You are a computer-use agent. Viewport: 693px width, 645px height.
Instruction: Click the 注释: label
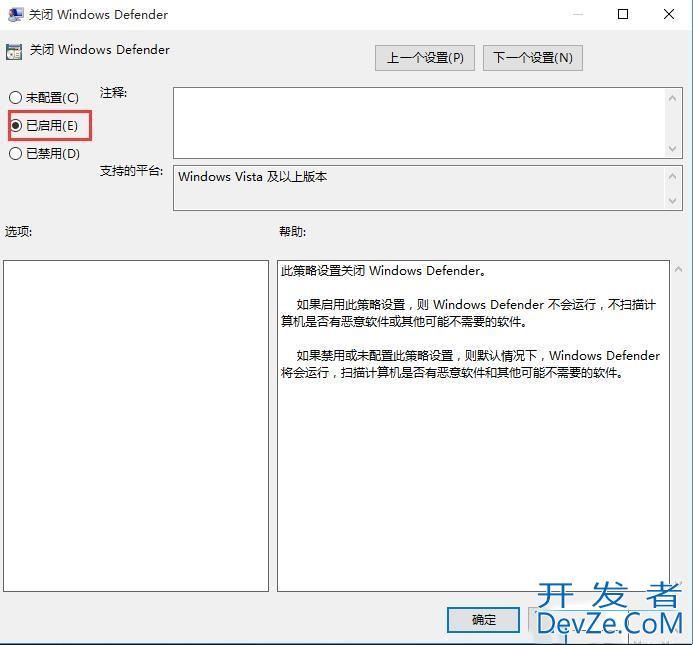pos(114,93)
